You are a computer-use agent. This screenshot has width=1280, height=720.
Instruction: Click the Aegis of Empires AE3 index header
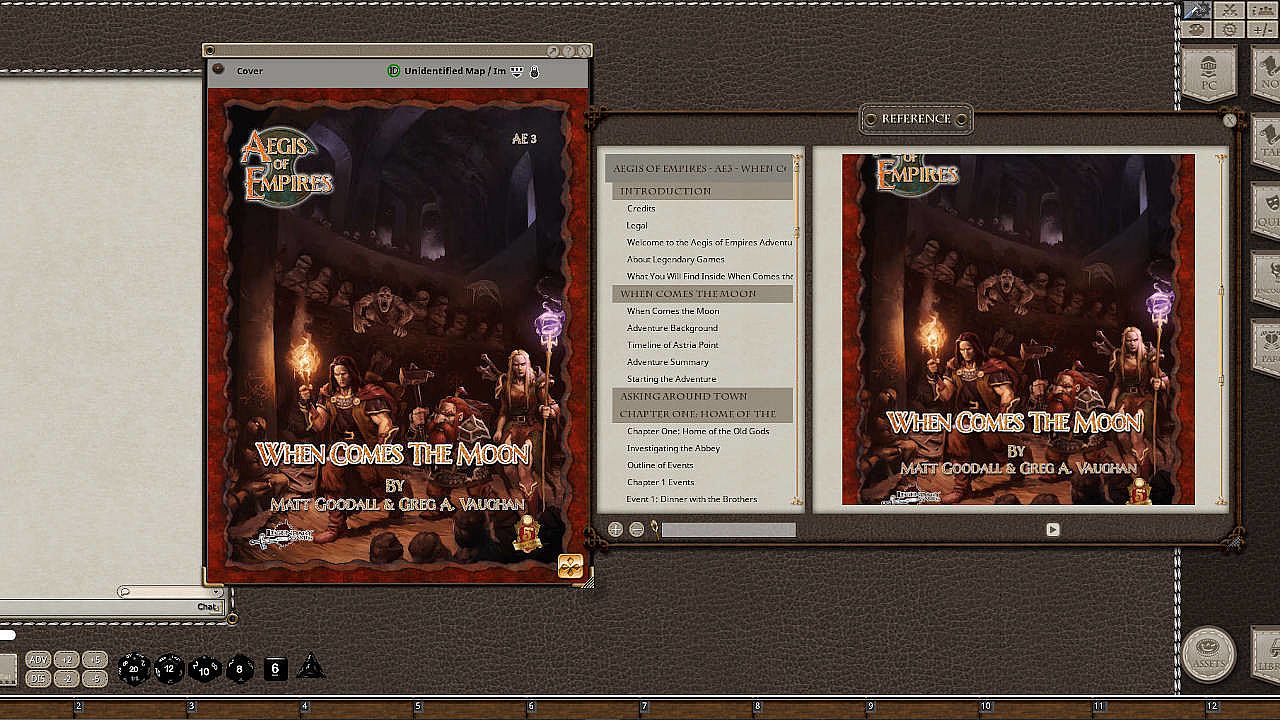click(x=699, y=168)
